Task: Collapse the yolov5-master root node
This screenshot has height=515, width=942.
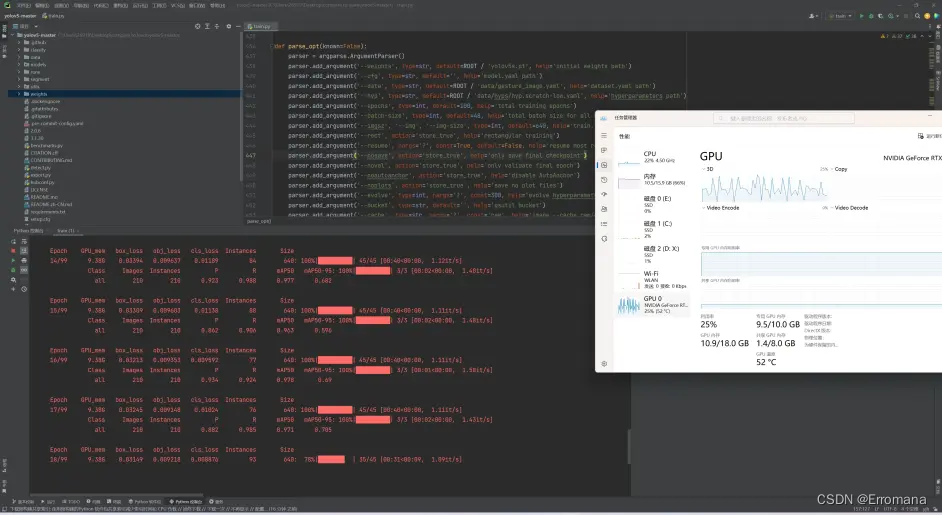Action: 12,35
